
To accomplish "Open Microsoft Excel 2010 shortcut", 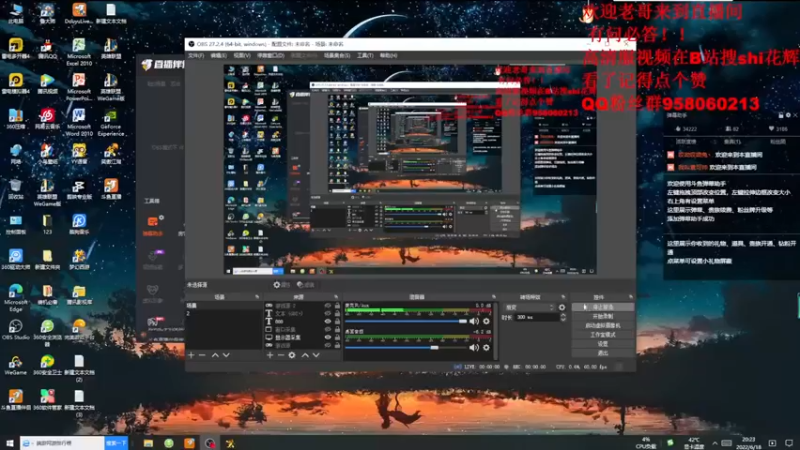I will click(79, 52).
